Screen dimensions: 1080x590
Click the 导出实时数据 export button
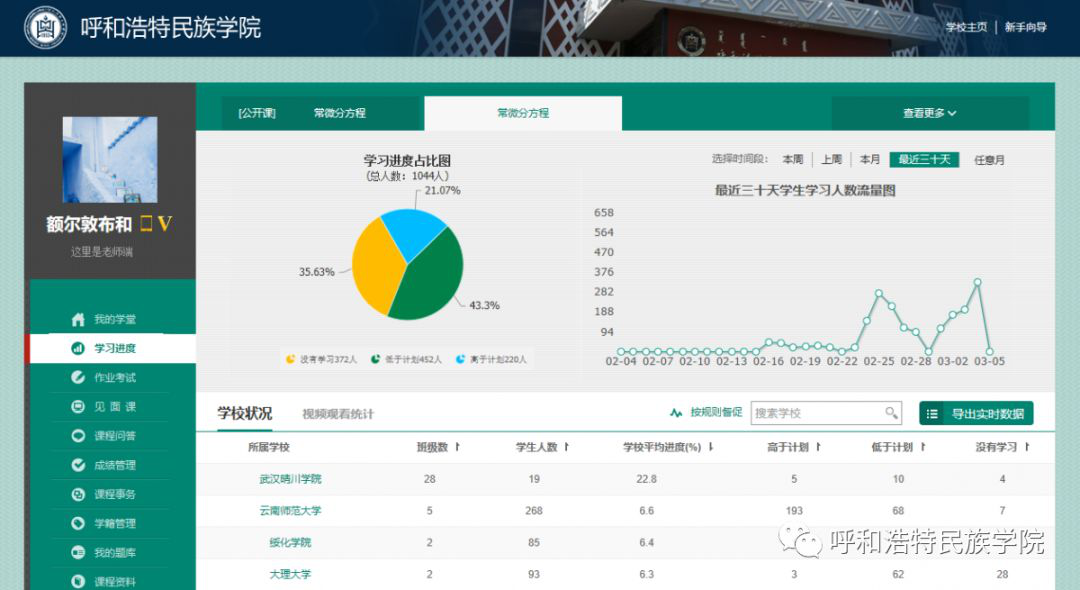click(975, 413)
